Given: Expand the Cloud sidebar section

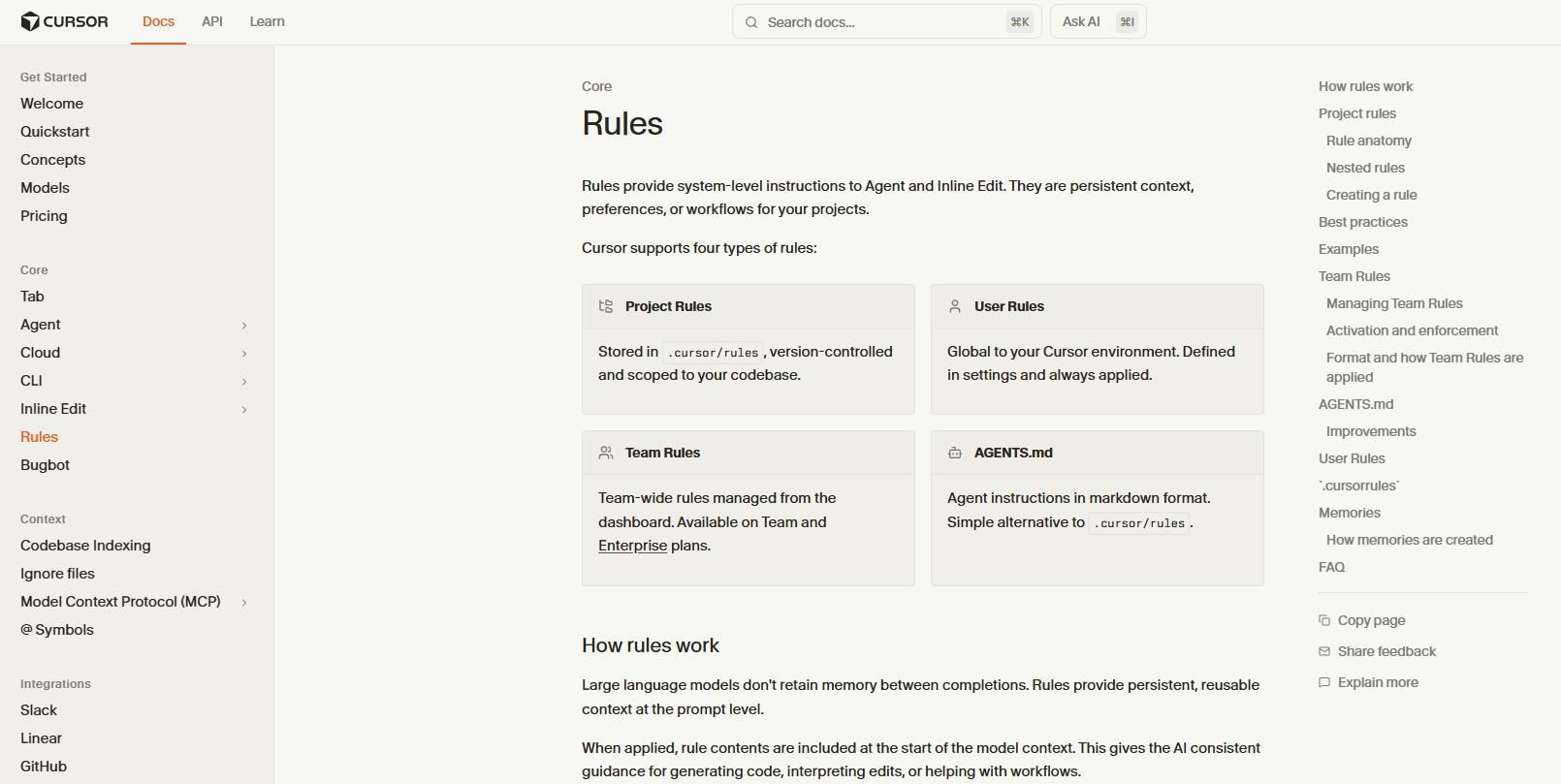Looking at the screenshot, I should (x=244, y=354).
